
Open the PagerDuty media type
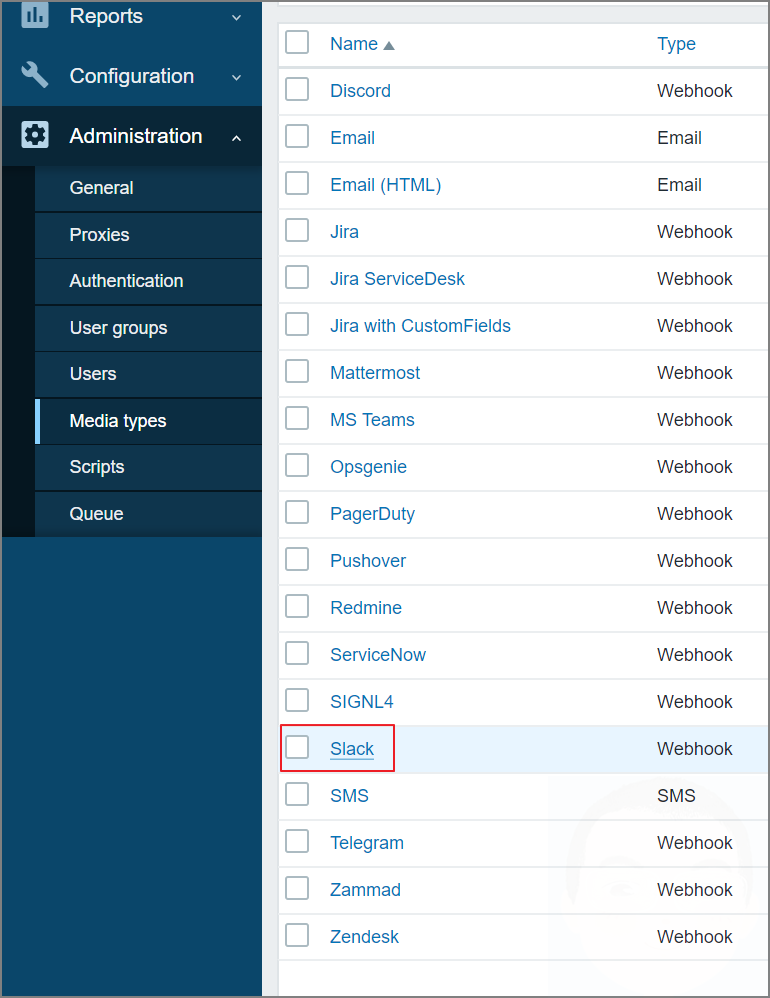point(372,513)
